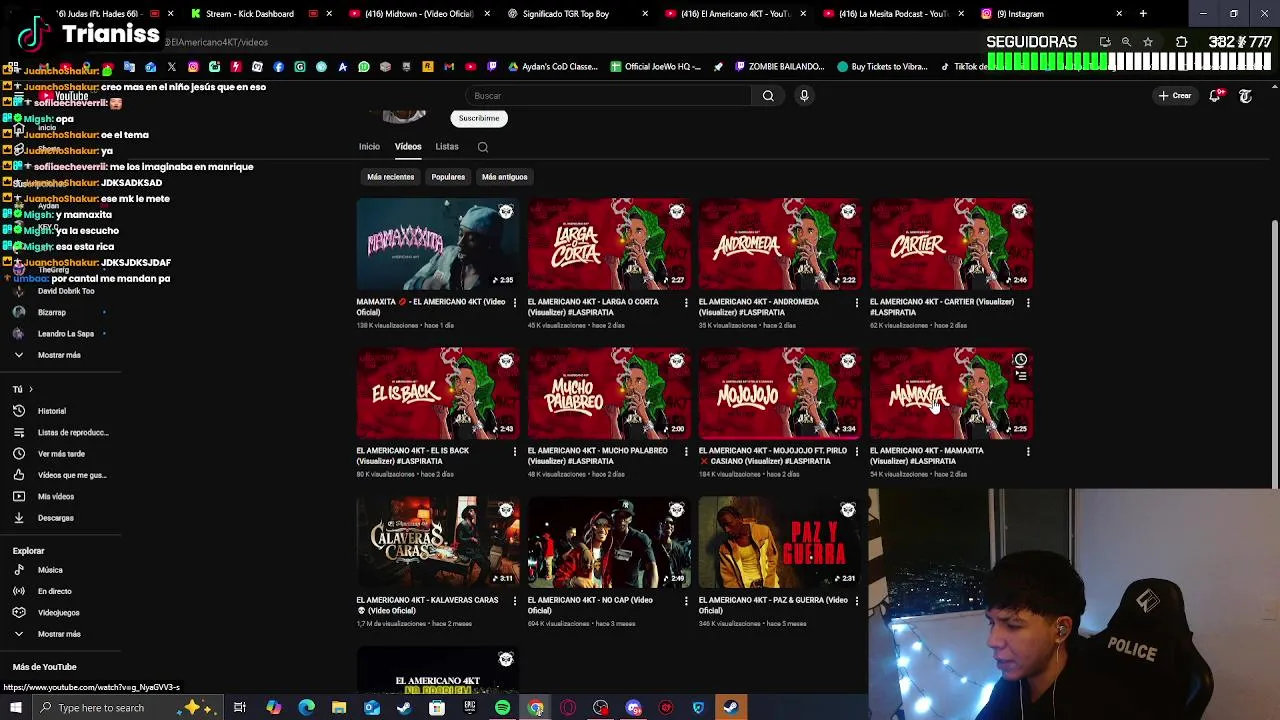Open Spotify from the taskbar
This screenshot has width=1280, height=720.
[503, 708]
